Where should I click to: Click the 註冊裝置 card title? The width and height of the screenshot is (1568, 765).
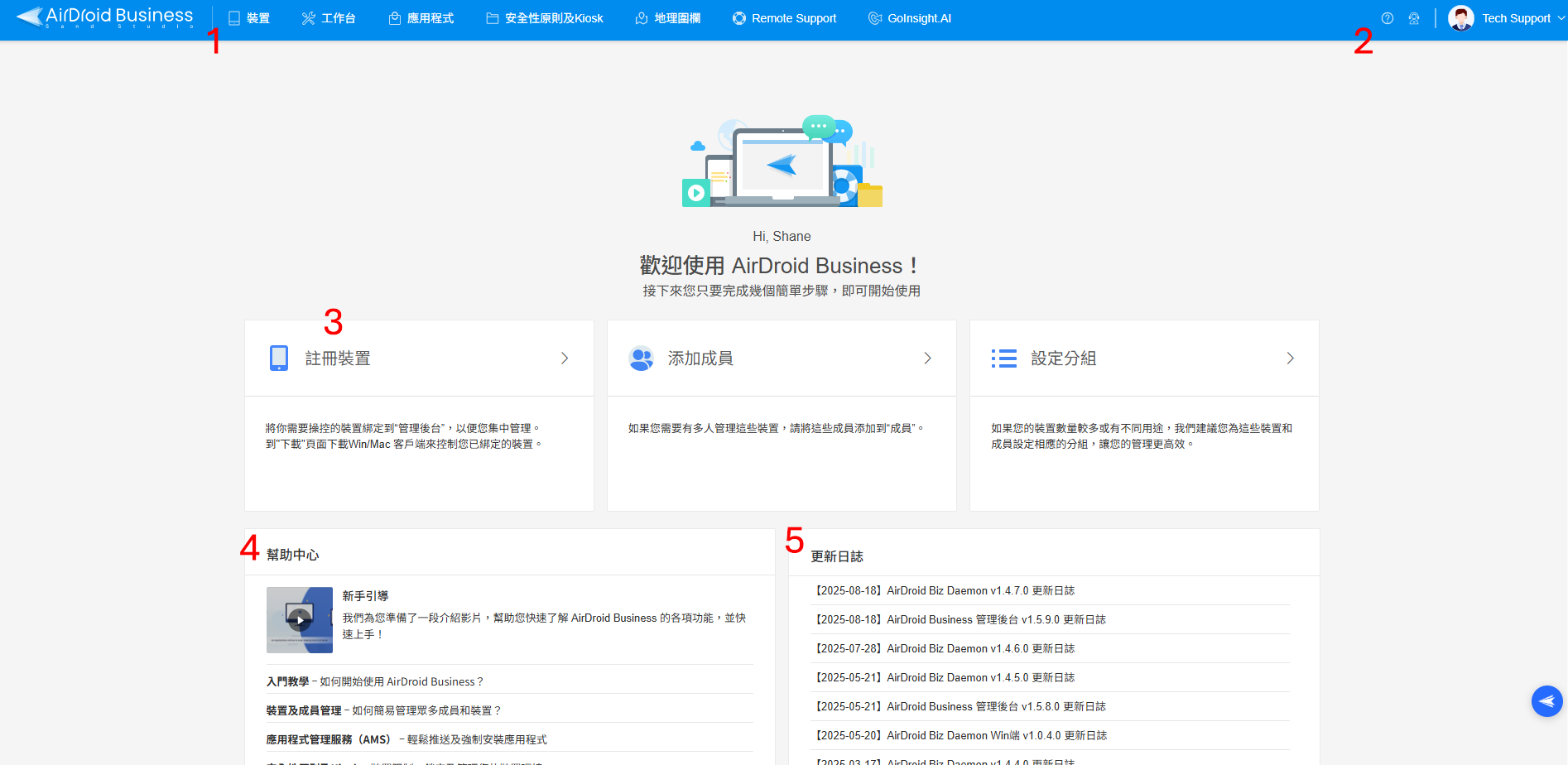(338, 358)
